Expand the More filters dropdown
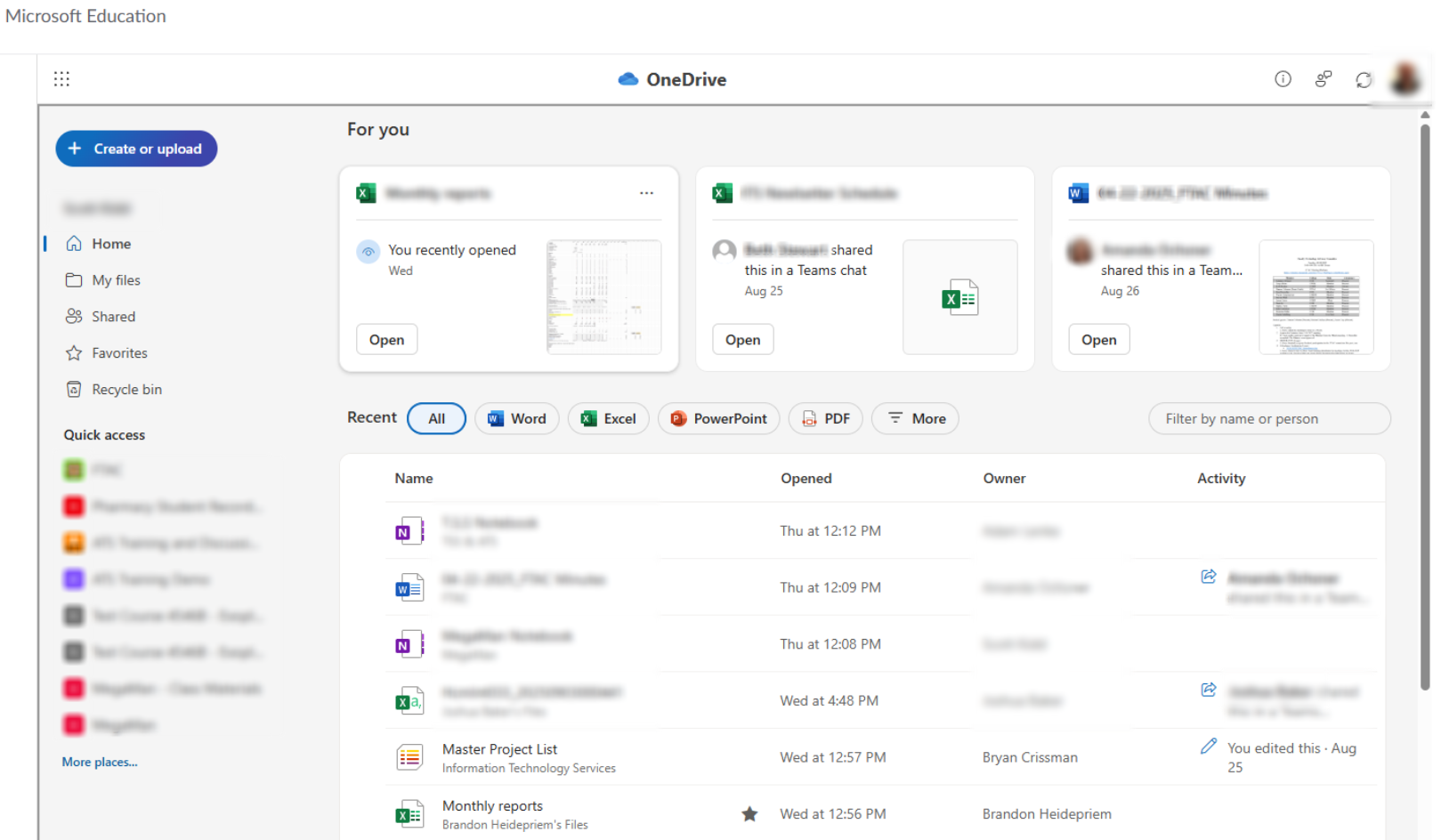Image resolution: width=1441 pixels, height=840 pixels. [x=915, y=419]
